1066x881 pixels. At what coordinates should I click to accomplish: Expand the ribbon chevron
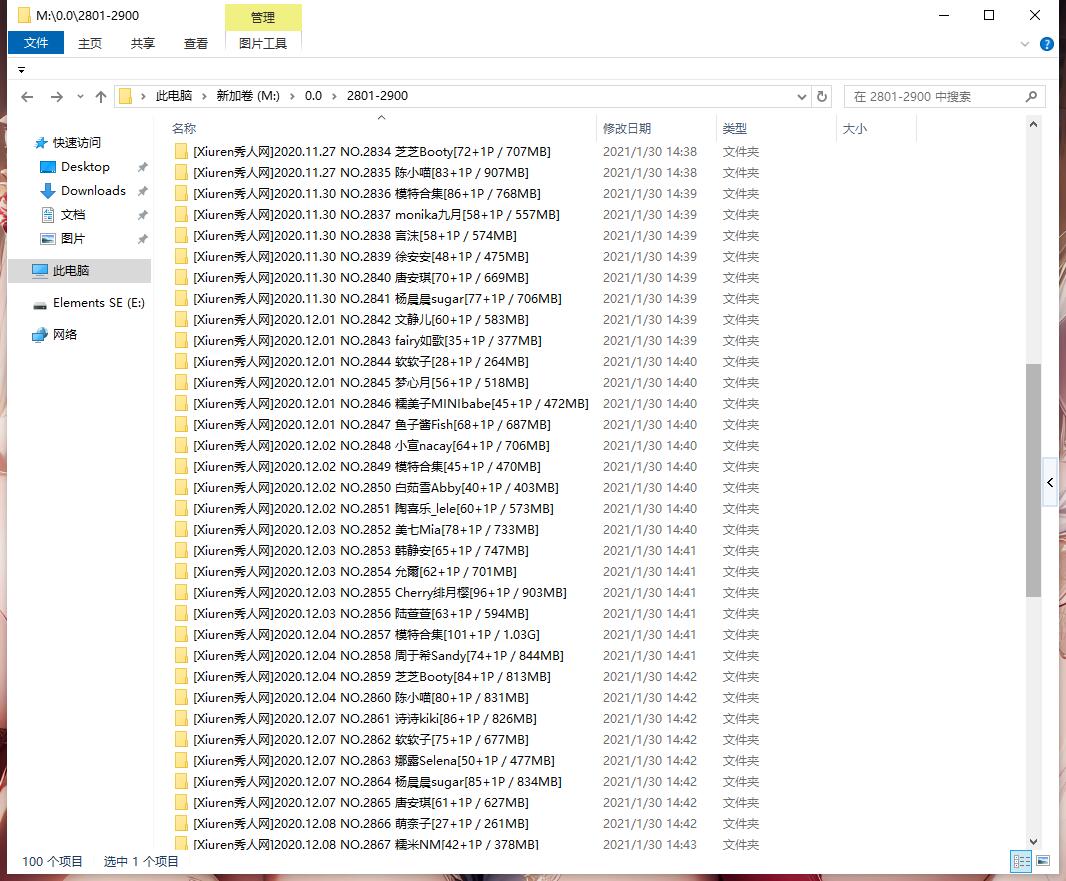[1025, 44]
